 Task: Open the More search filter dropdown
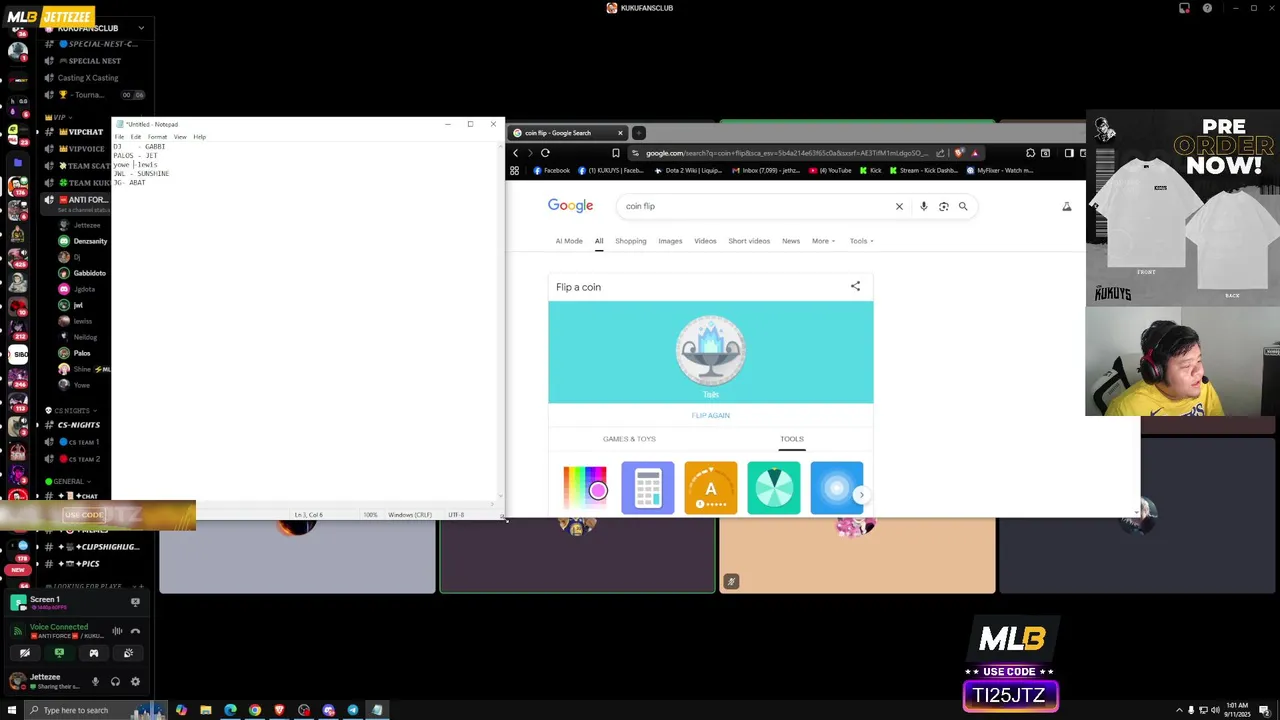(824, 241)
